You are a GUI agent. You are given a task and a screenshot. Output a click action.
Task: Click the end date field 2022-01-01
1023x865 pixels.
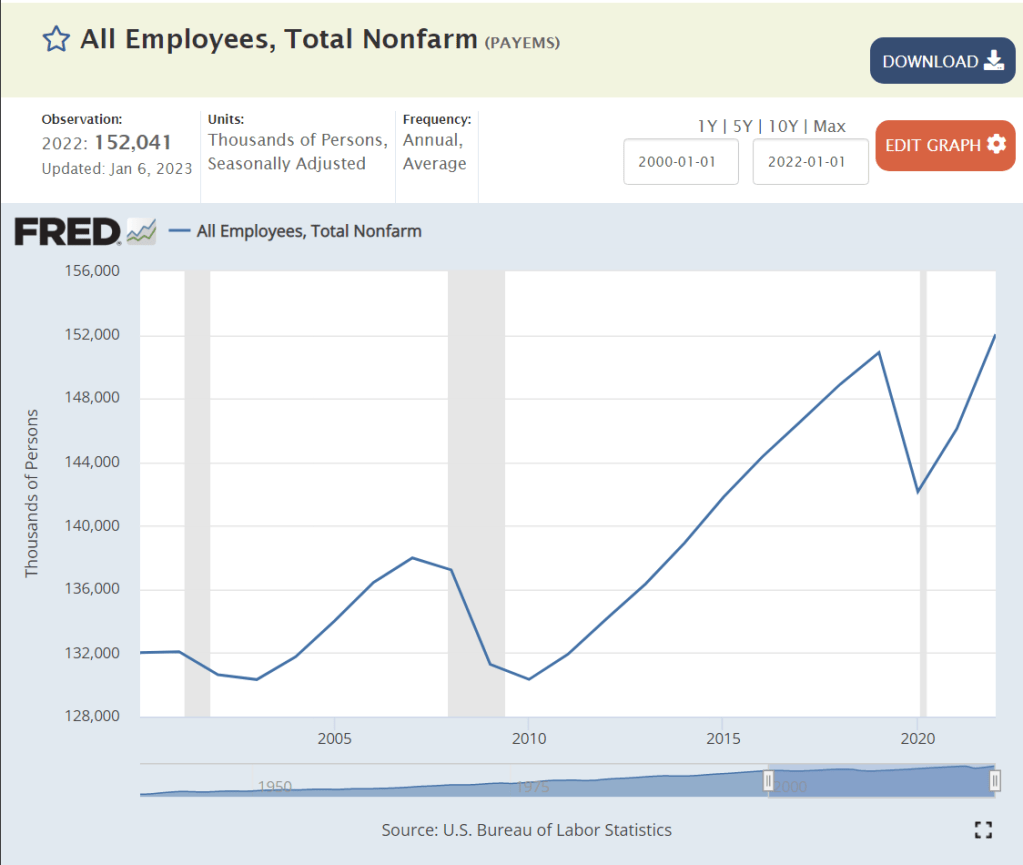(810, 162)
